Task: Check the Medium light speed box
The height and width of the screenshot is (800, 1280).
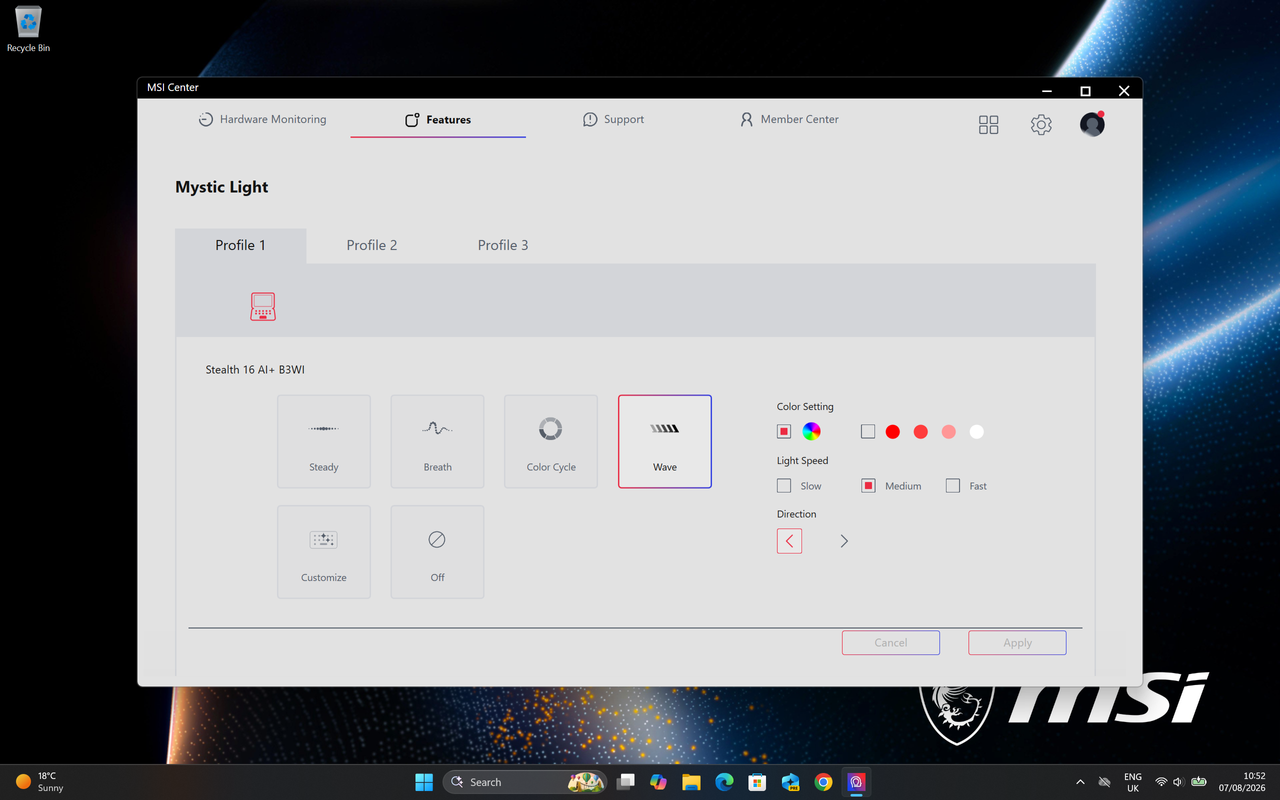Action: (x=868, y=486)
